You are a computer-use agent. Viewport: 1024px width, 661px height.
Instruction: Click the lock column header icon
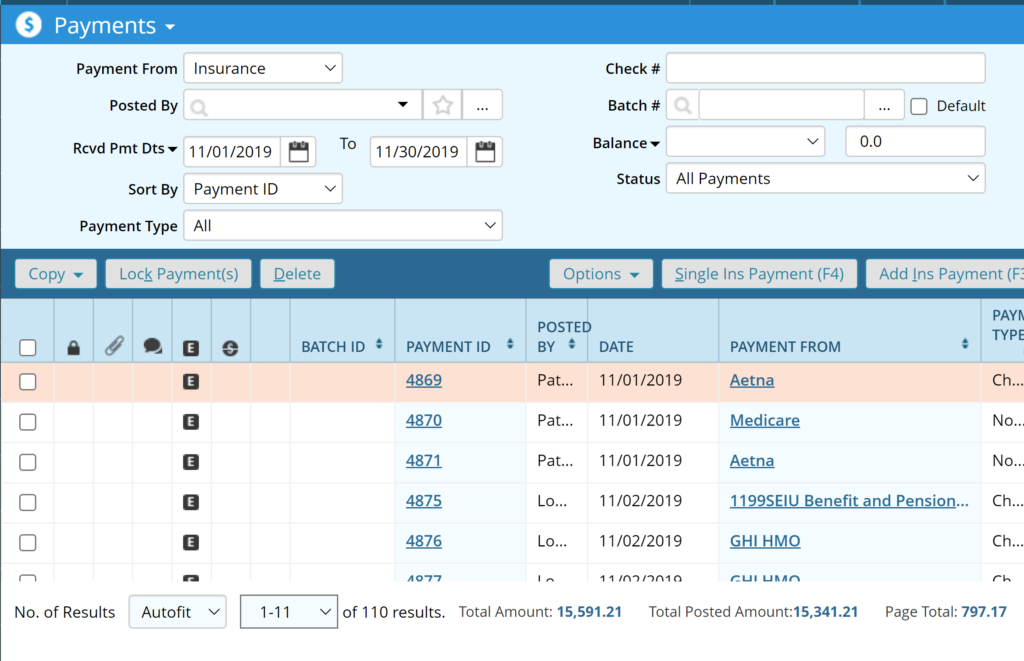pyautogui.click(x=73, y=348)
